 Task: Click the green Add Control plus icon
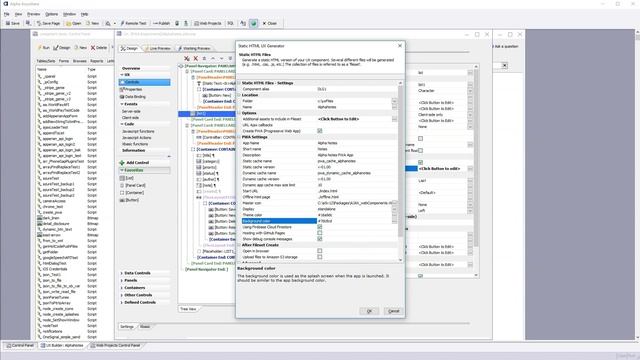122,162
